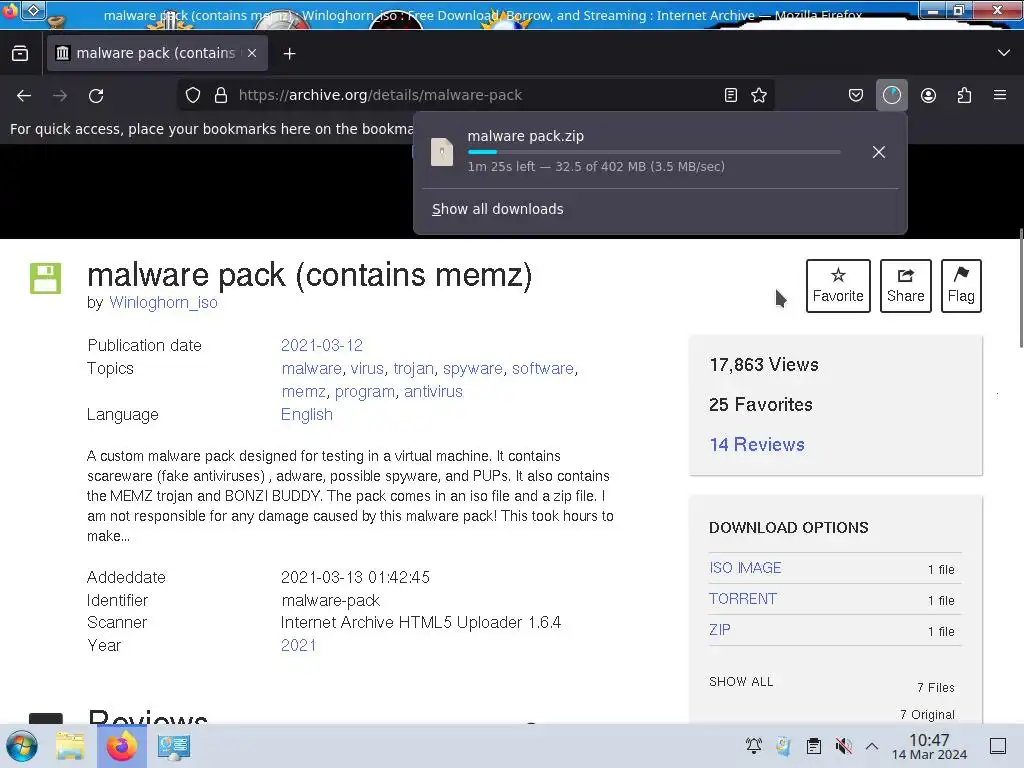Reload the current page
The height and width of the screenshot is (768, 1024).
(96, 95)
